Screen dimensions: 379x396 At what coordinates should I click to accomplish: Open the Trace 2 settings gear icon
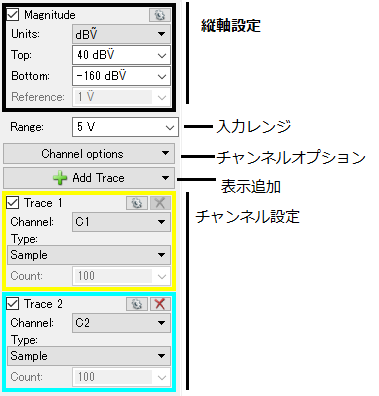pyautogui.click(x=137, y=304)
